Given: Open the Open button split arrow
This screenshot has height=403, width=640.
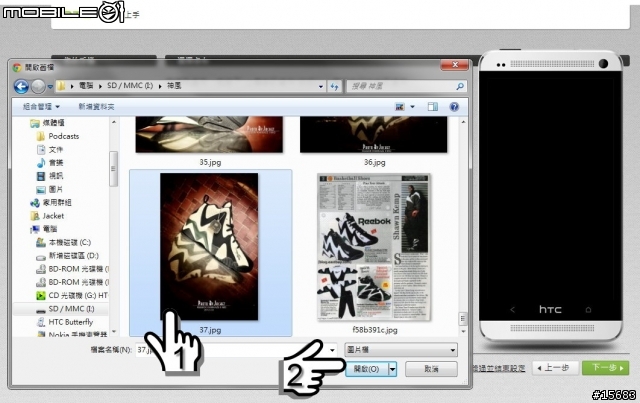Looking at the screenshot, I should pyautogui.click(x=392, y=369).
